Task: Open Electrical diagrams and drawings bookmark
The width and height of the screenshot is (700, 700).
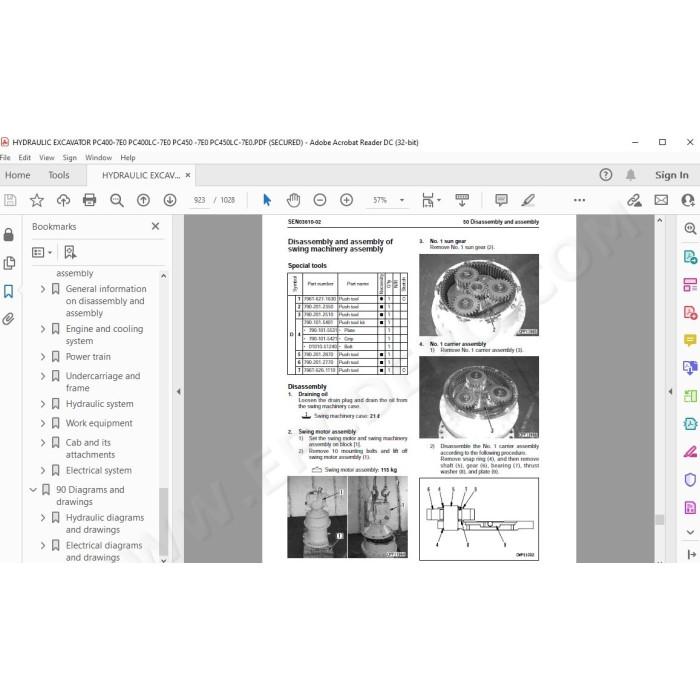Action: (x=104, y=551)
